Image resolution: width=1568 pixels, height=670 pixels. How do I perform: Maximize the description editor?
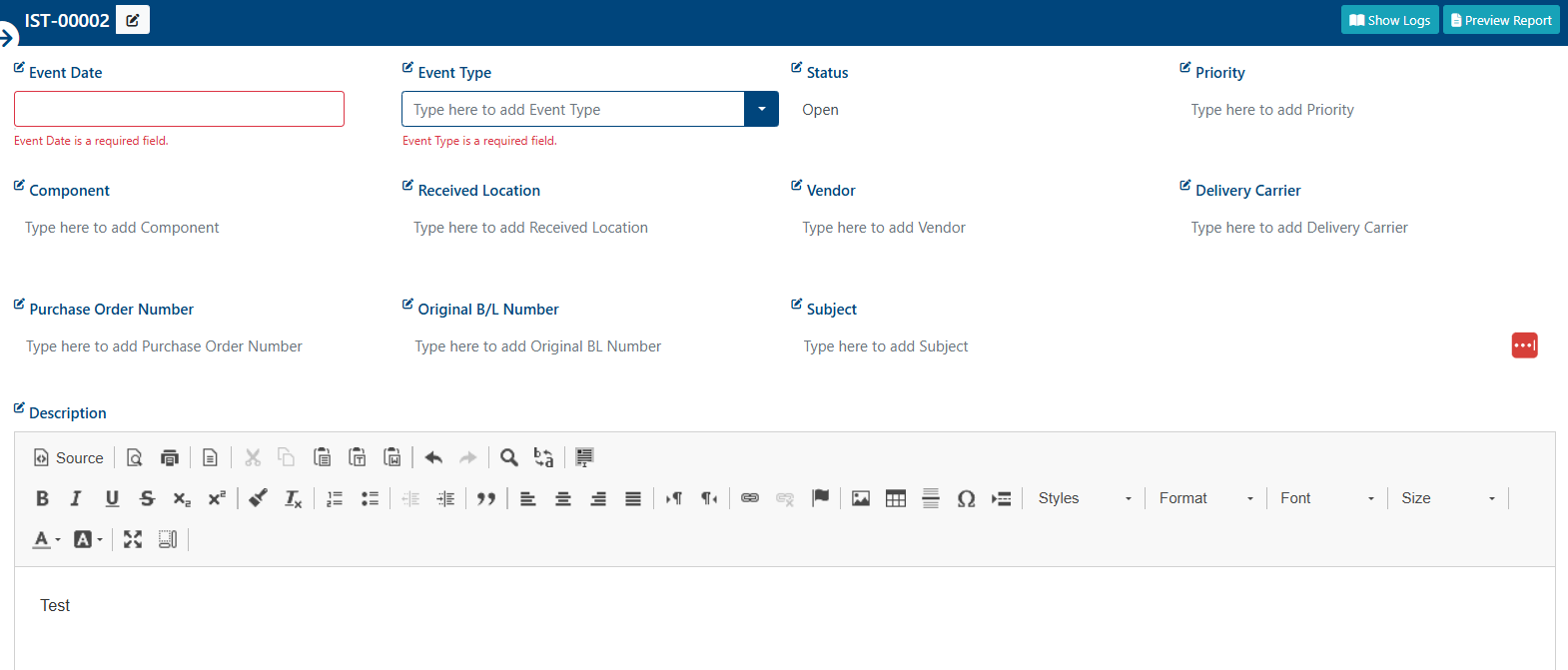click(x=133, y=539)
